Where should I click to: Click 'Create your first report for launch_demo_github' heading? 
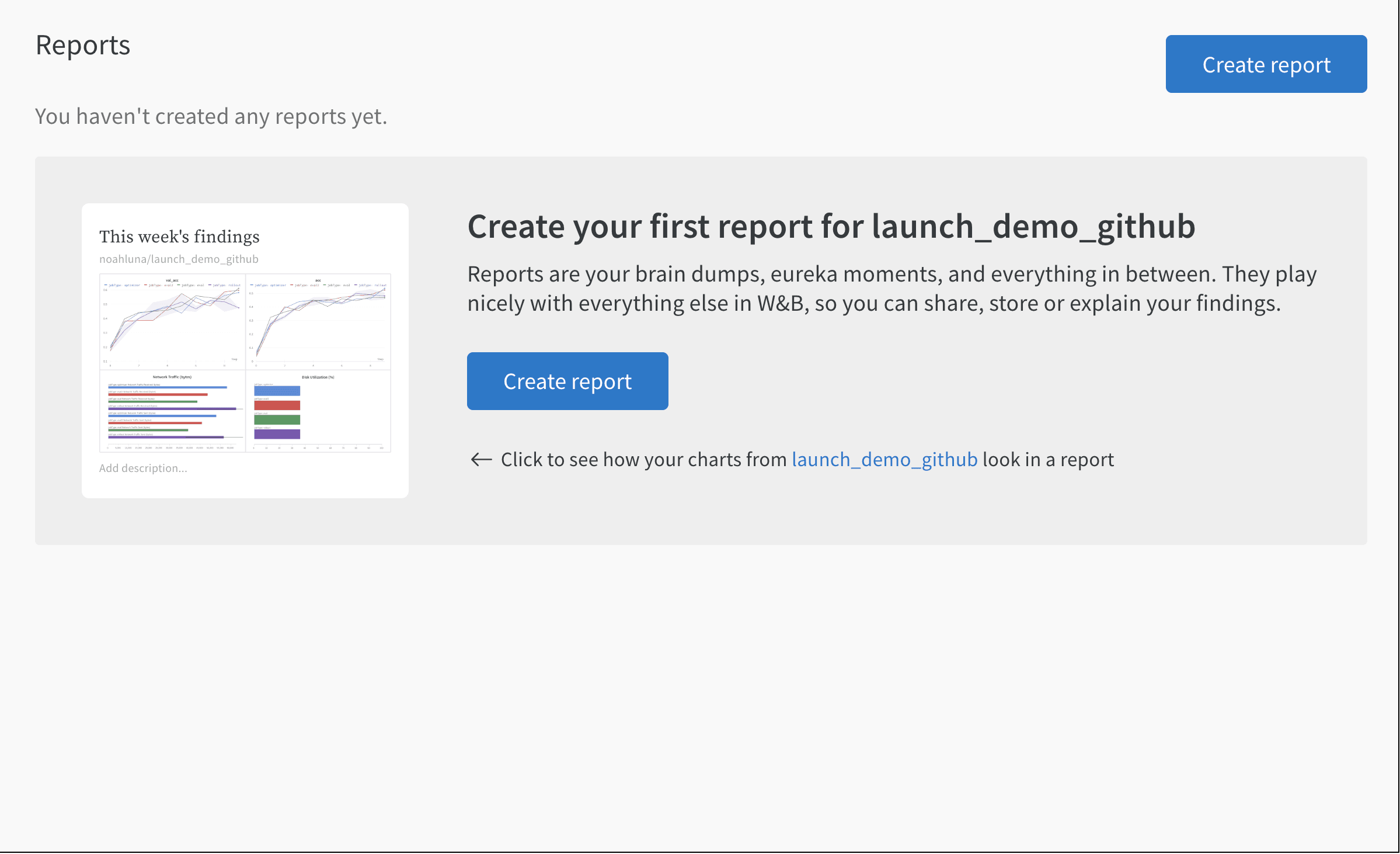pyautogui.click(x=831, y=227)
